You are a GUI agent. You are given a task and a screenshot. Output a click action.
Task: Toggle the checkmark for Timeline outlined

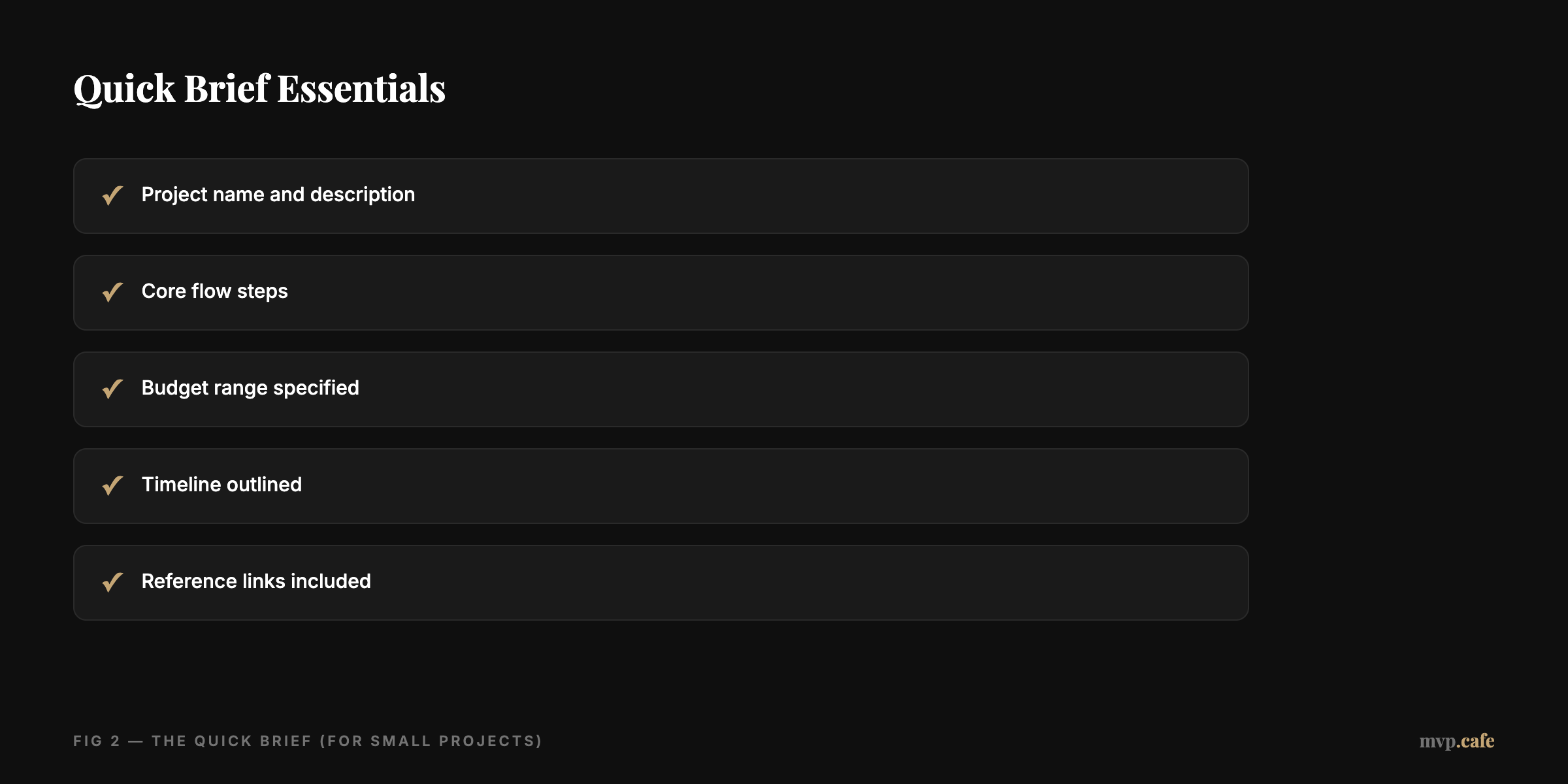pyautogui.click(x=112, y=485)
